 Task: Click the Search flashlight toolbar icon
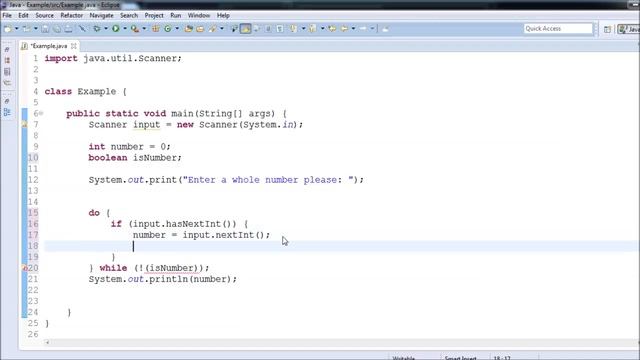tap(212, 29)
